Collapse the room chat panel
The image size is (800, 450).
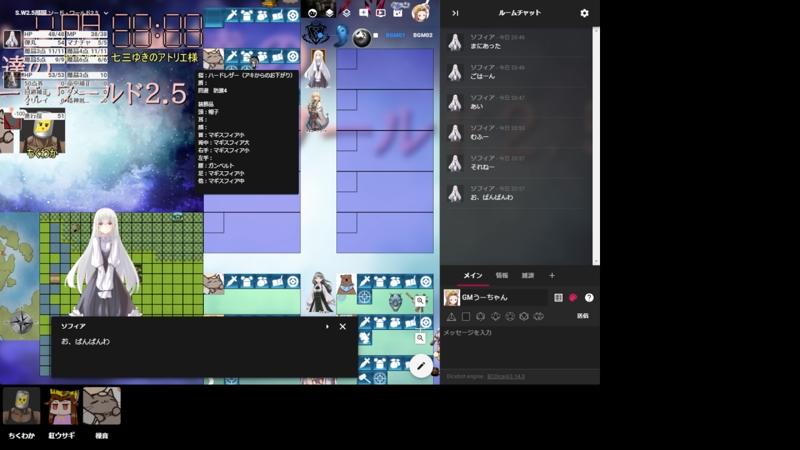tap(455, 13)
